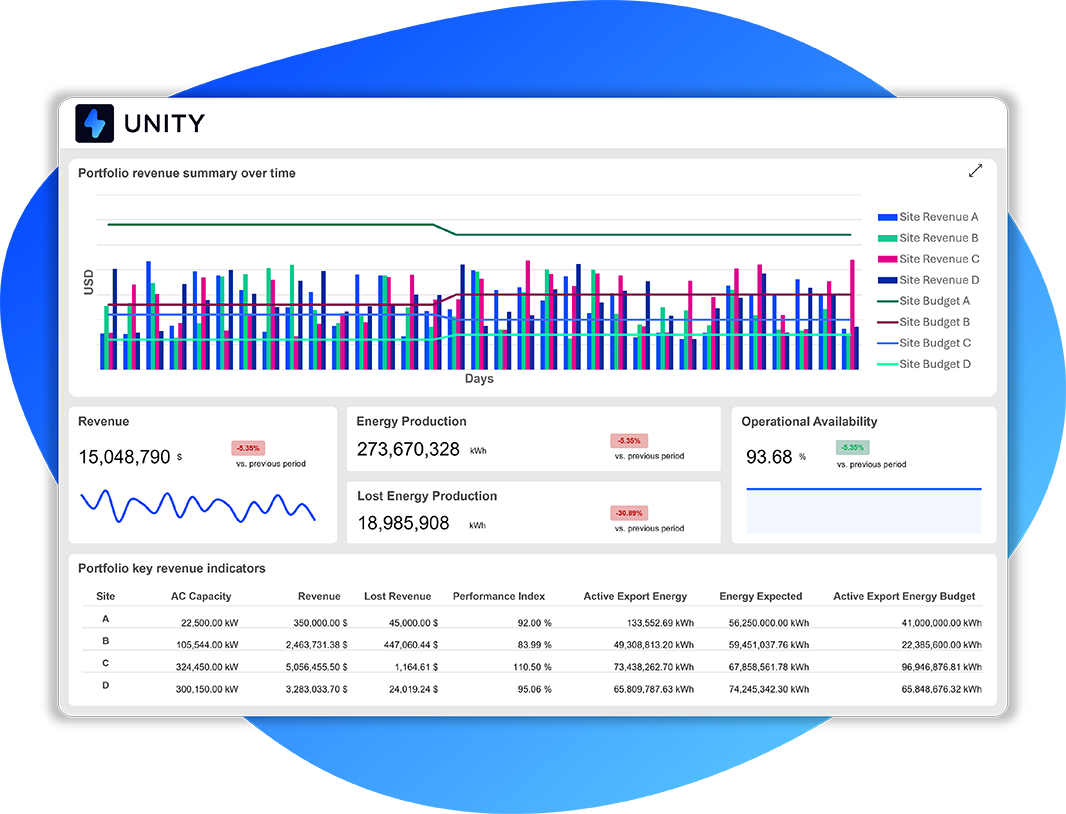Click the blue availability progress bar
The width and height of the screenshot is (1066, 814).
(x=862, y=487)
